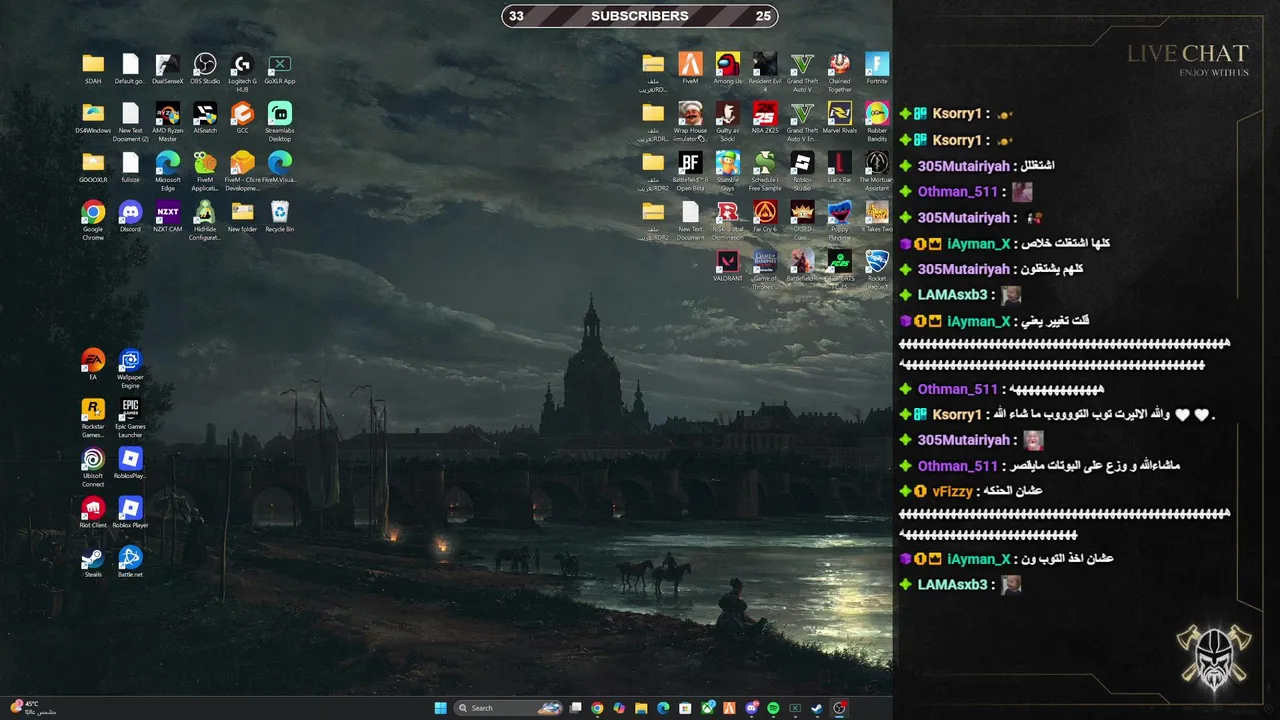The image size is (1280, 720).
Task: Open File Explorer from the taskbar
Action: coord(641,708)
